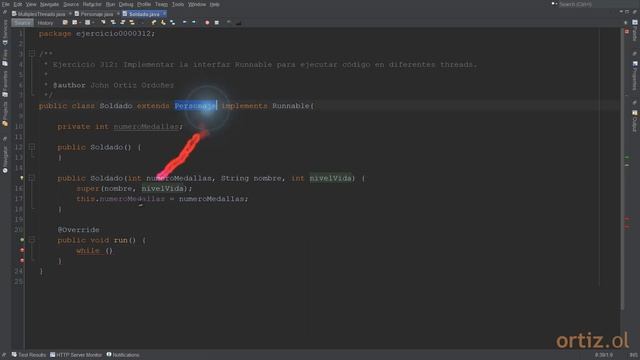Viewport: 640px width, 360px height.
Task: Open the View menu
Action: (x=31, y=4)
